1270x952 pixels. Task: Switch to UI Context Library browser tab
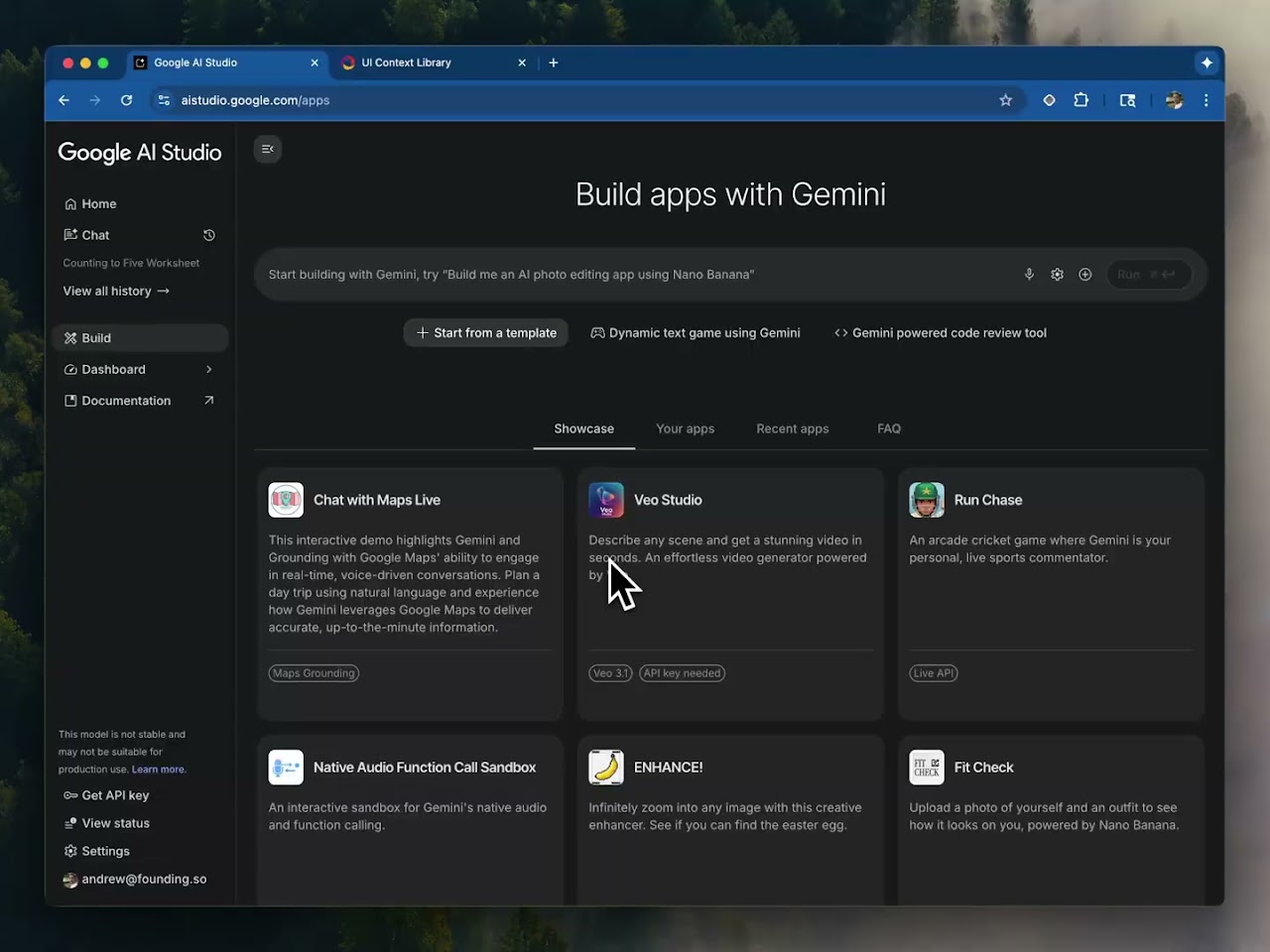pos(434,62)
